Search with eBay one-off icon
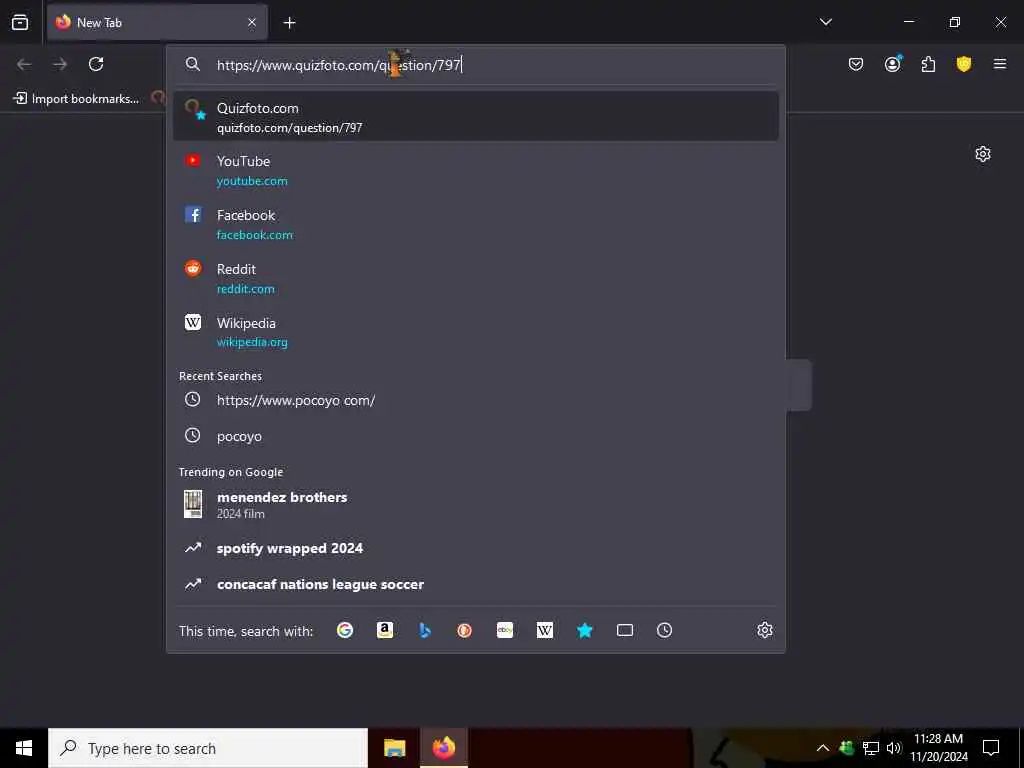The image size is (1024, 768). tap(505, 630)
